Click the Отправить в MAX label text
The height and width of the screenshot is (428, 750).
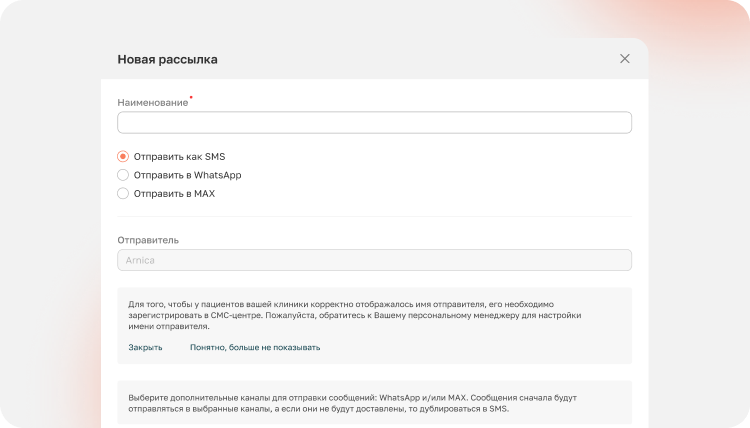pos(174,194)
